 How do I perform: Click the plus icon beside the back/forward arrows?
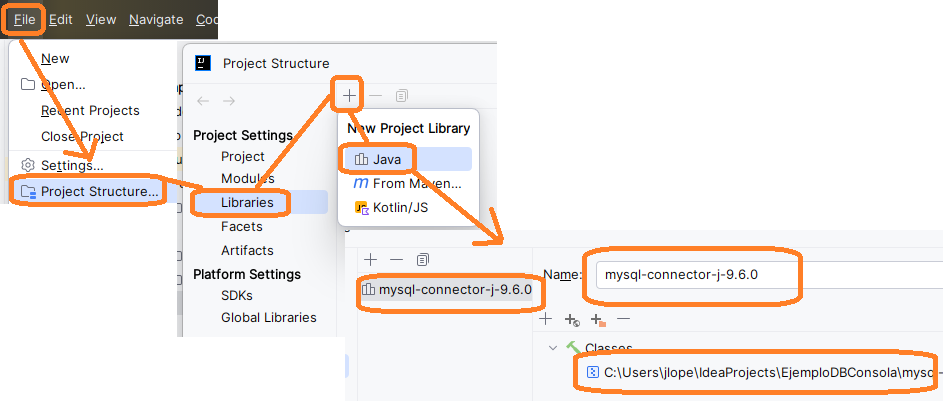pyautogui.click(x=349, y=95)
